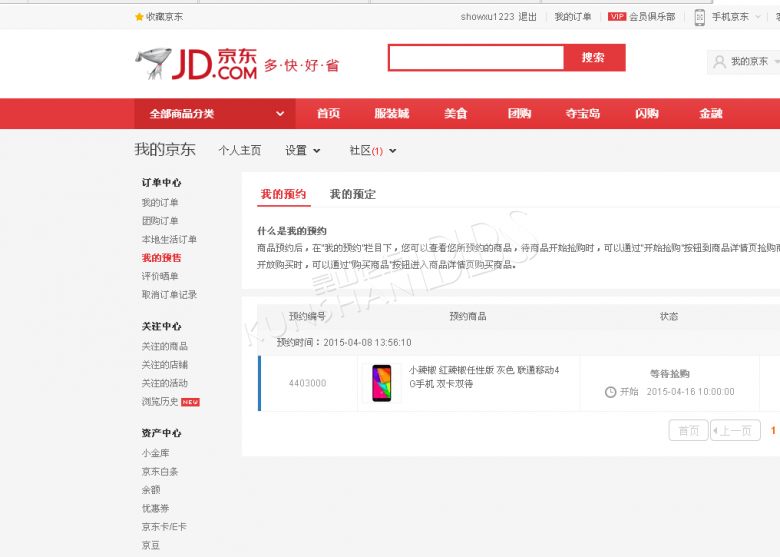
Task: Switch to the 我的预定 tab
Action: point(353,194)
